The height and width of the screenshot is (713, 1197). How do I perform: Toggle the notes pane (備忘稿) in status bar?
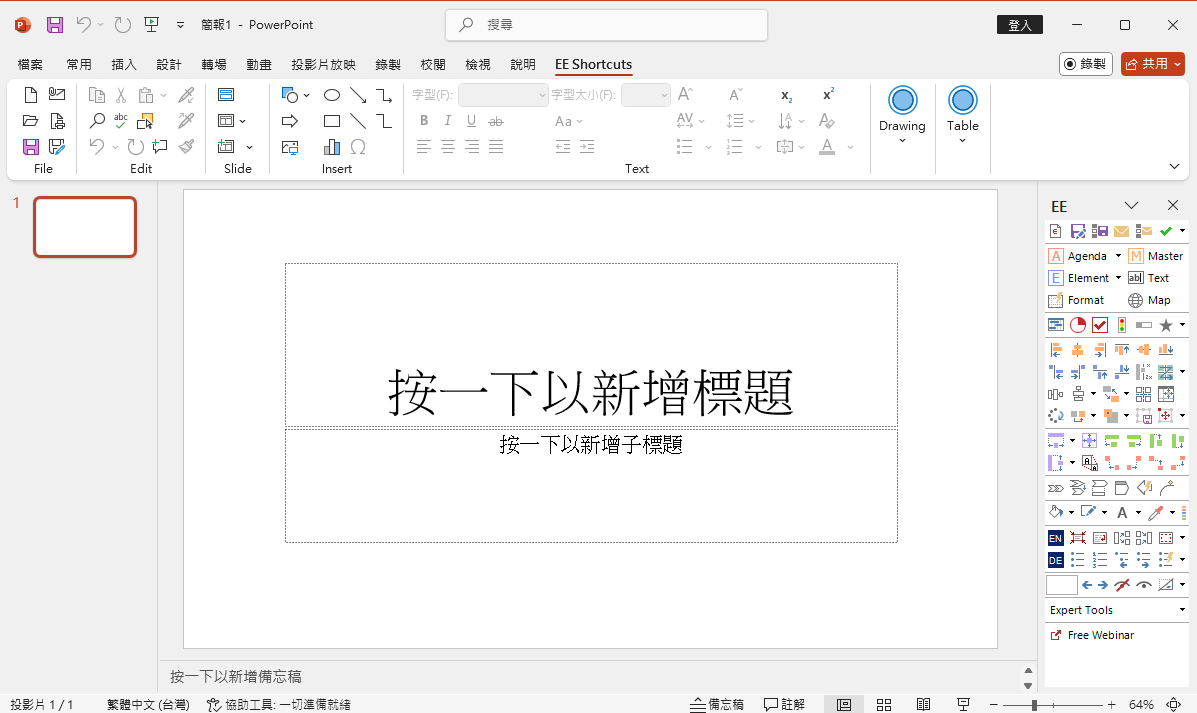[717, 704]
